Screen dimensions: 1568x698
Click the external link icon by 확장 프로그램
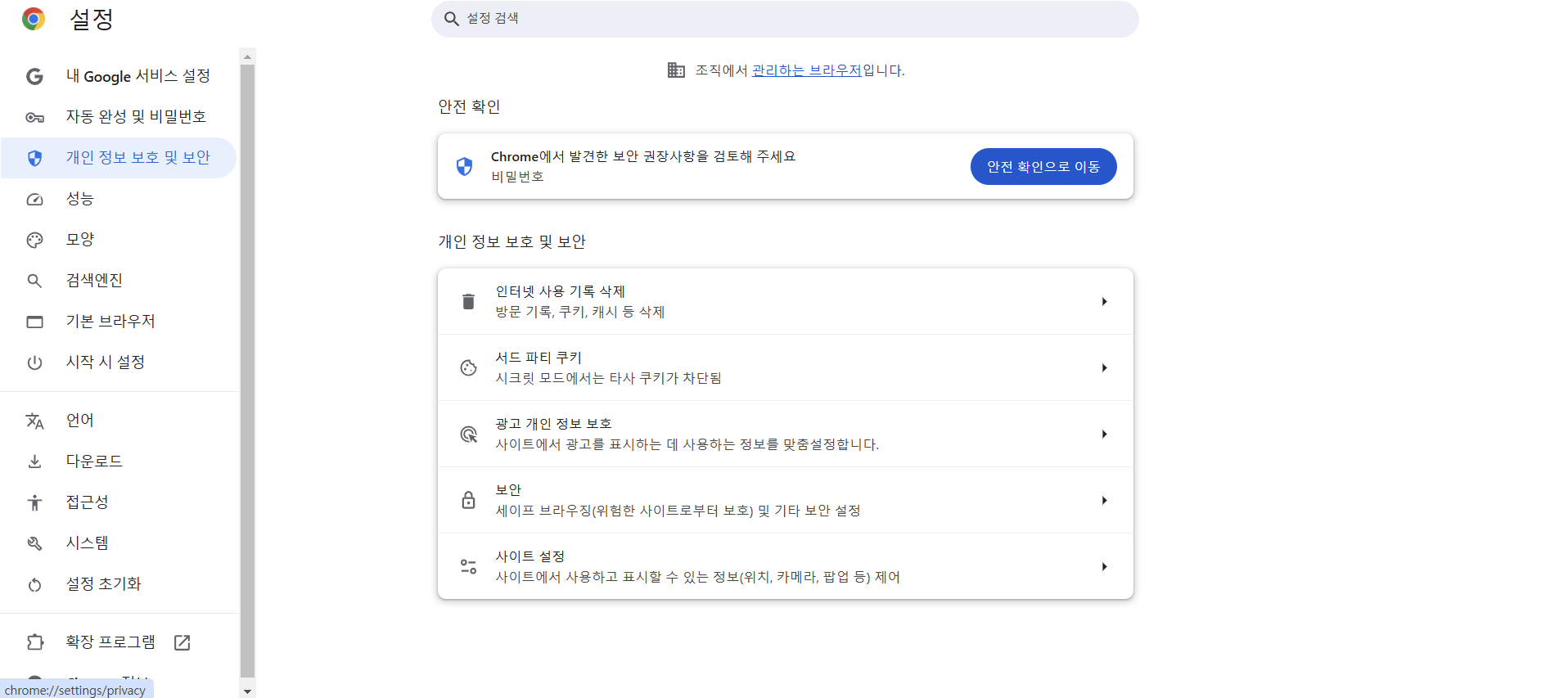coord(182,642)
